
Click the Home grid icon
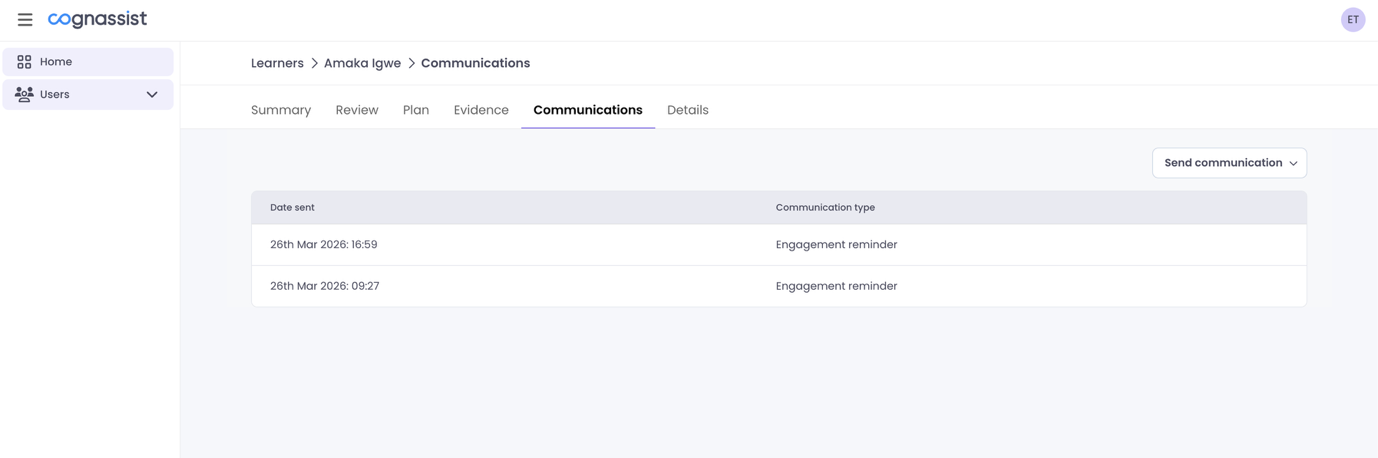24,62
